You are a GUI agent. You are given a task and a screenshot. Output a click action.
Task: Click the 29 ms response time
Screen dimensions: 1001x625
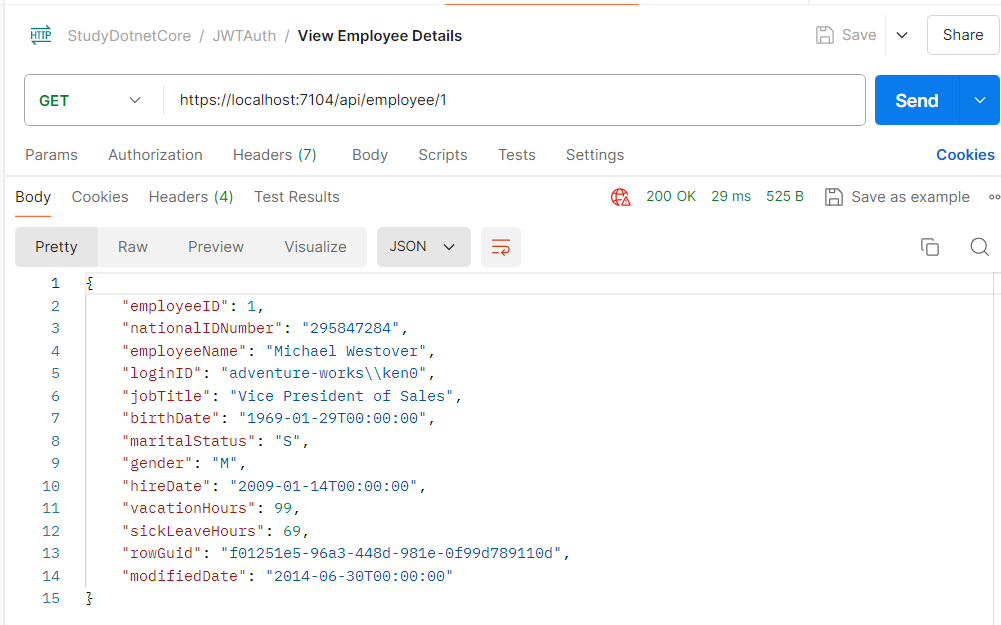tap(731, 196)
